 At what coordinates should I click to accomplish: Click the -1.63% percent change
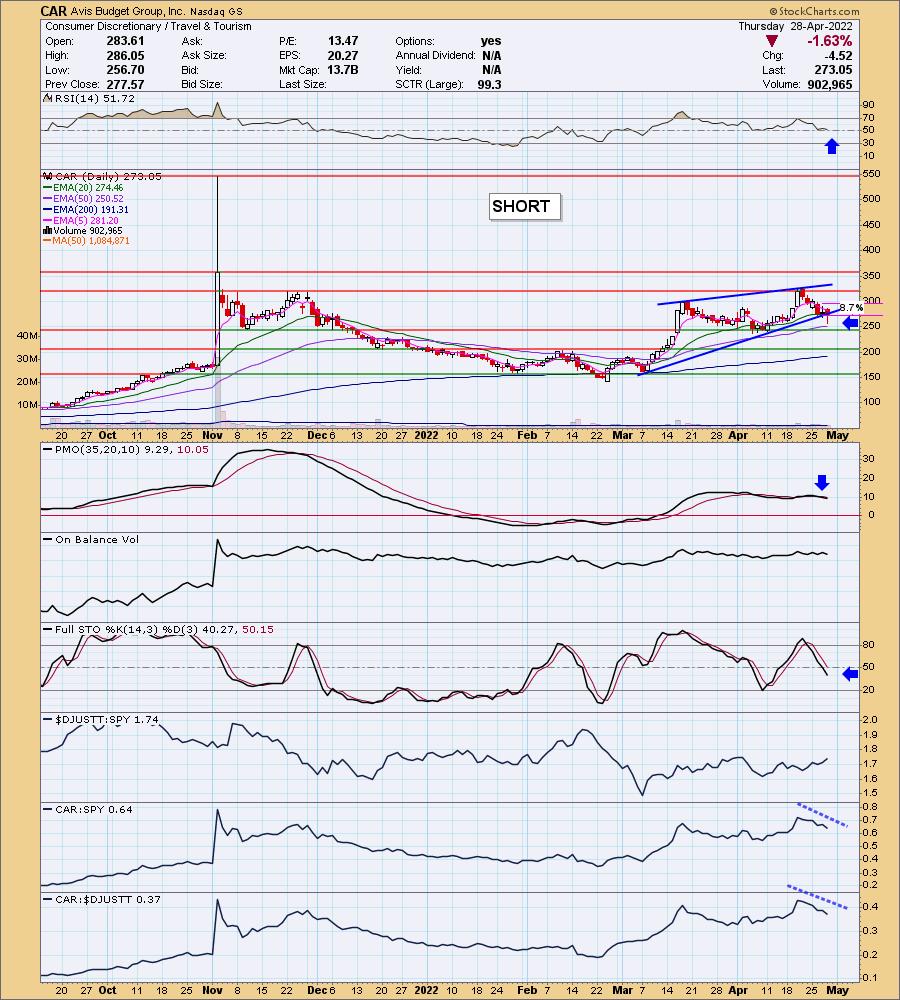click(x=829, y=41)
